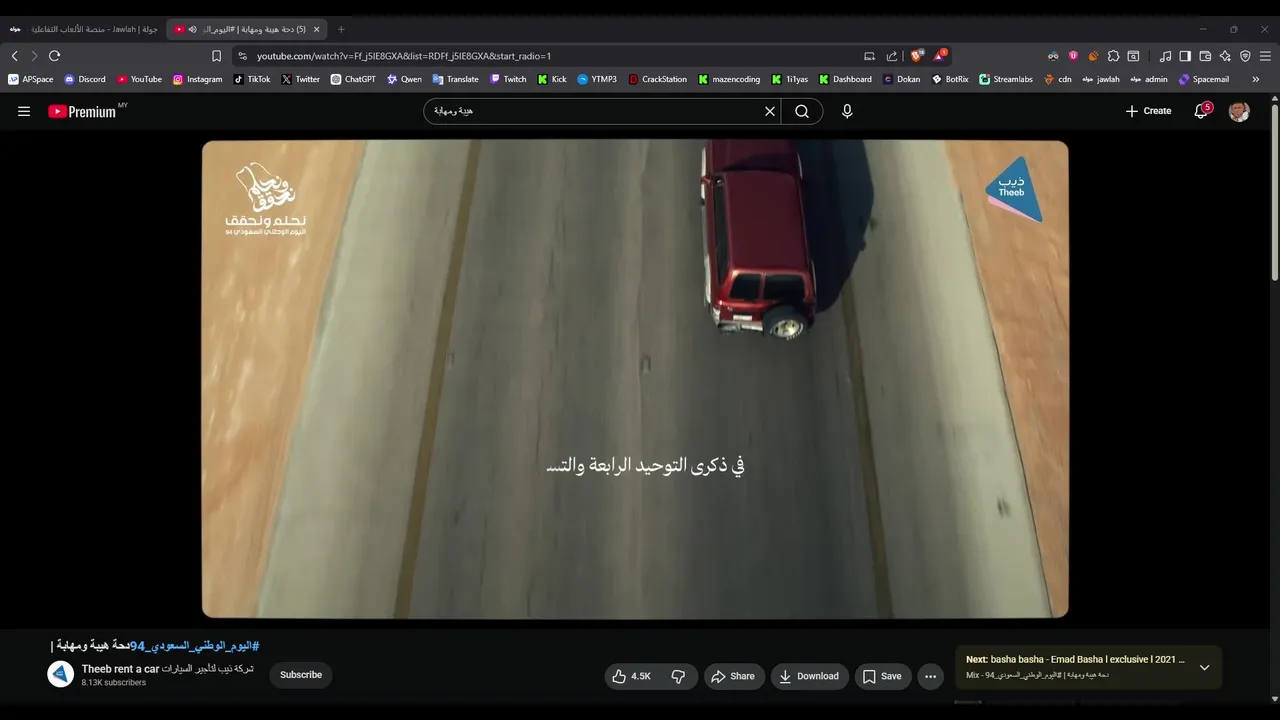Image resolution: width=1280 pixels, height=720 pixels.
Task: Save the video to a playlist
Action: pos(883,676)
